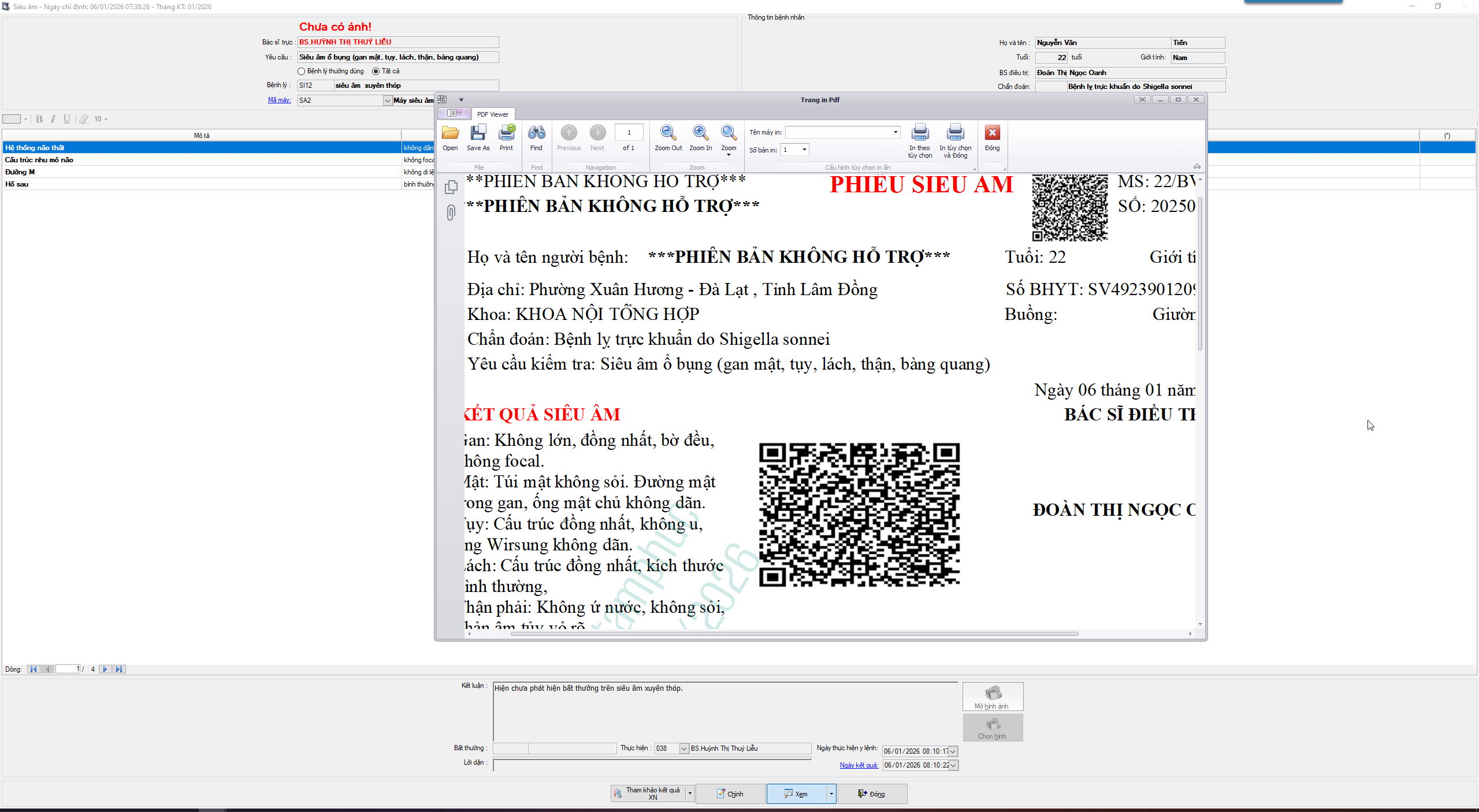Select 'Bệnh lý thường dùng' radio button
This screenshot has height=812, width=1479.
pyautogui.click(x=301, y=72)
